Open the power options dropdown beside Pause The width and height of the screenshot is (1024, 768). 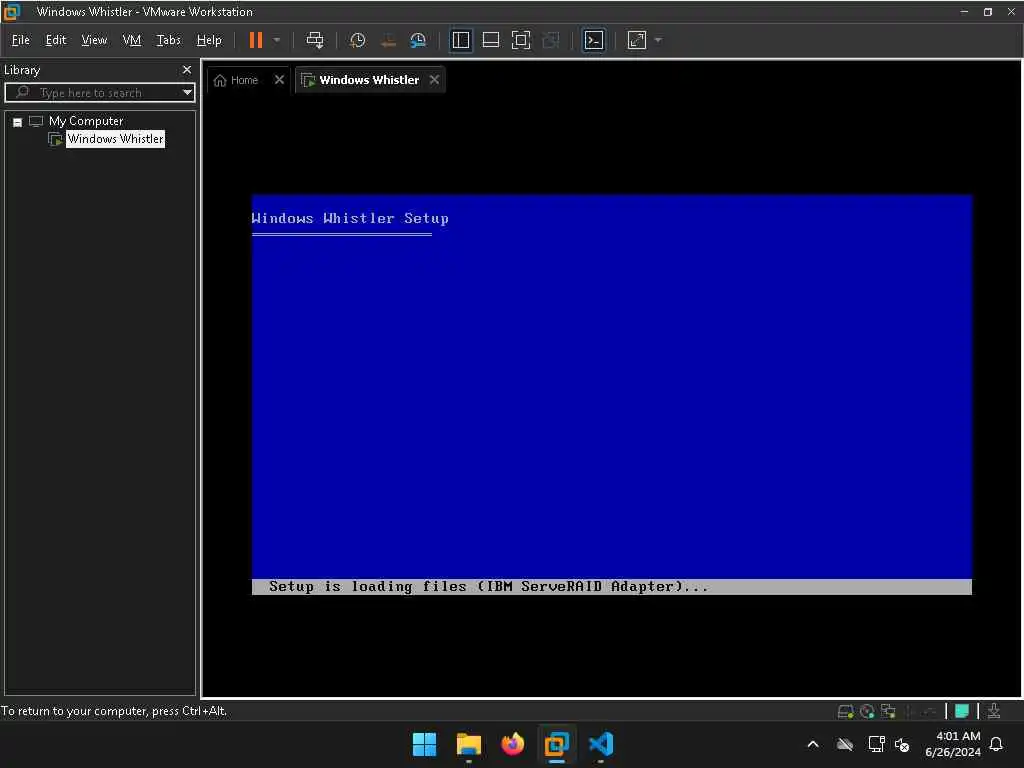coord(277,40)
